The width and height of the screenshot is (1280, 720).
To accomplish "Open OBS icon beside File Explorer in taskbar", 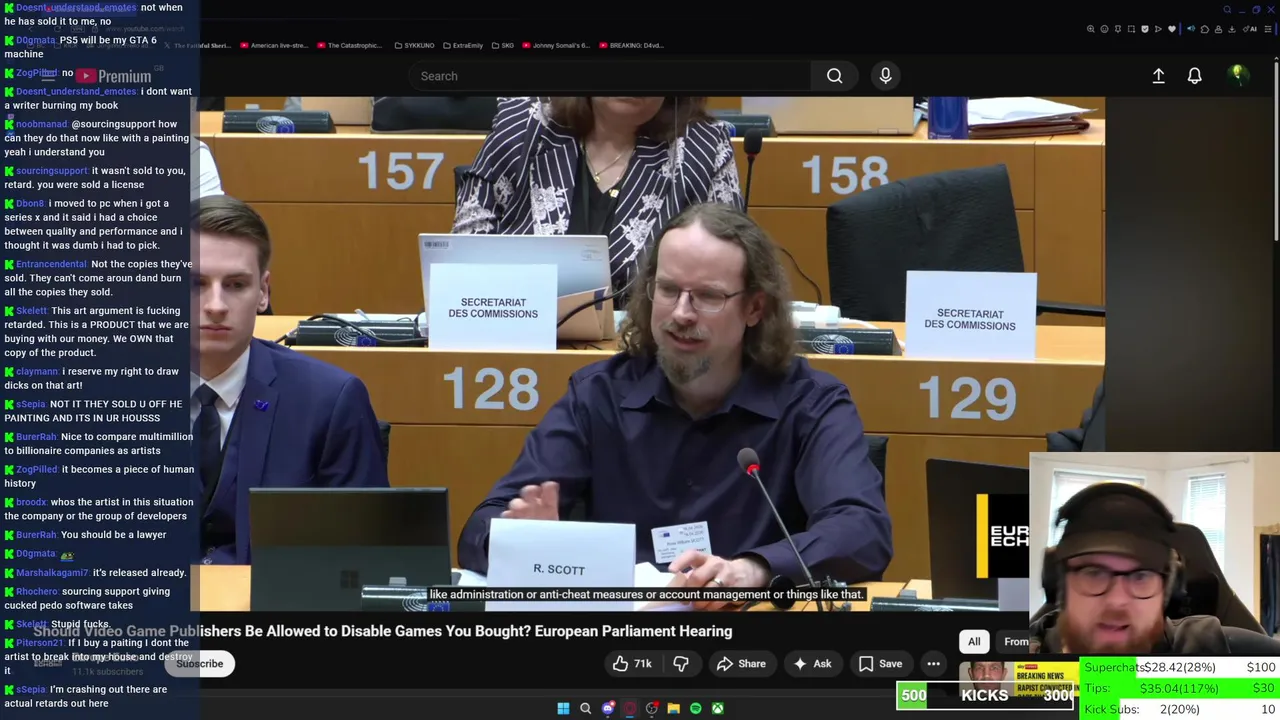I will [651, 708].
